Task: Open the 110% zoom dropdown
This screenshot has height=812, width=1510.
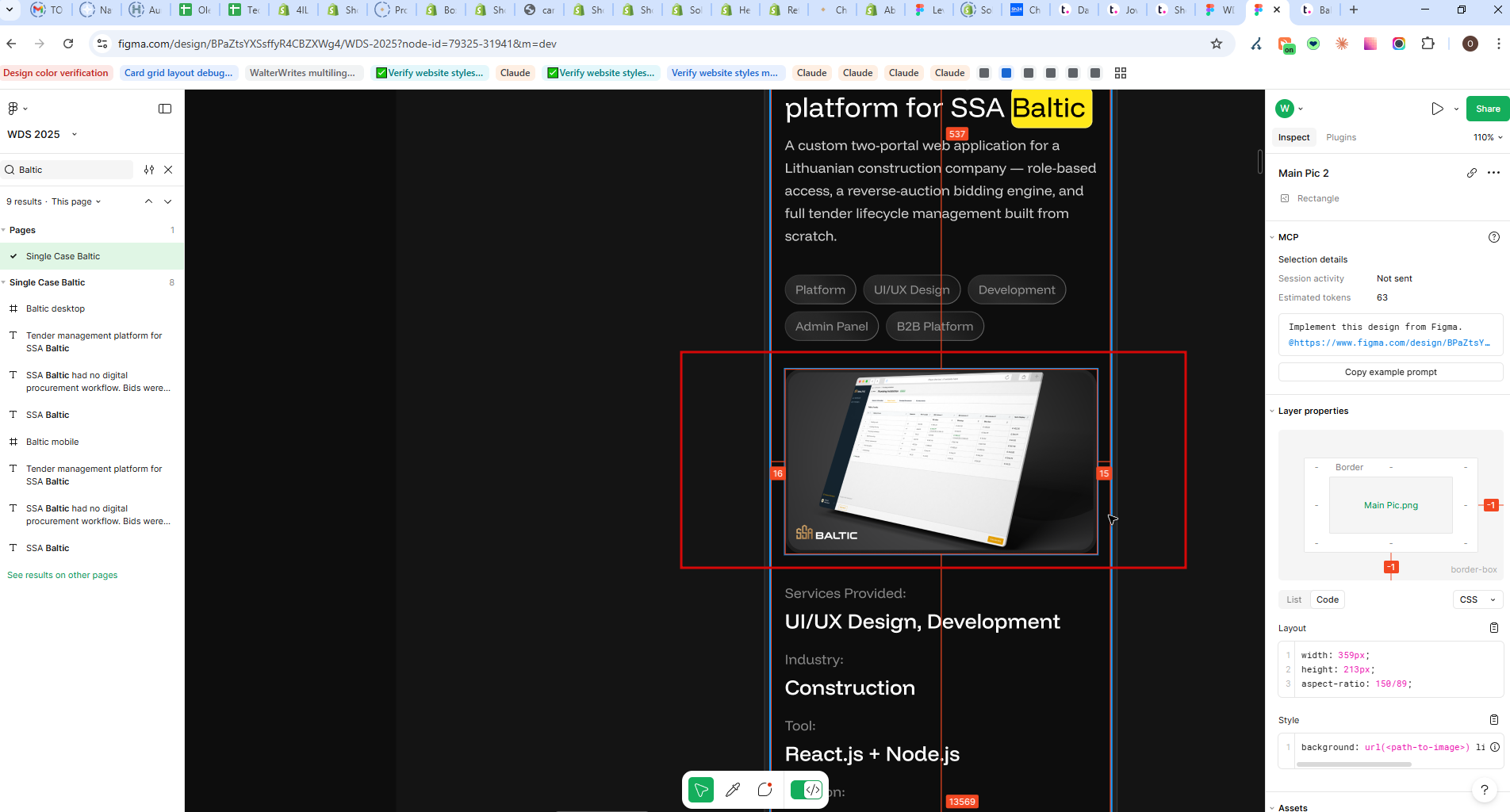Action: (1488, 137)
